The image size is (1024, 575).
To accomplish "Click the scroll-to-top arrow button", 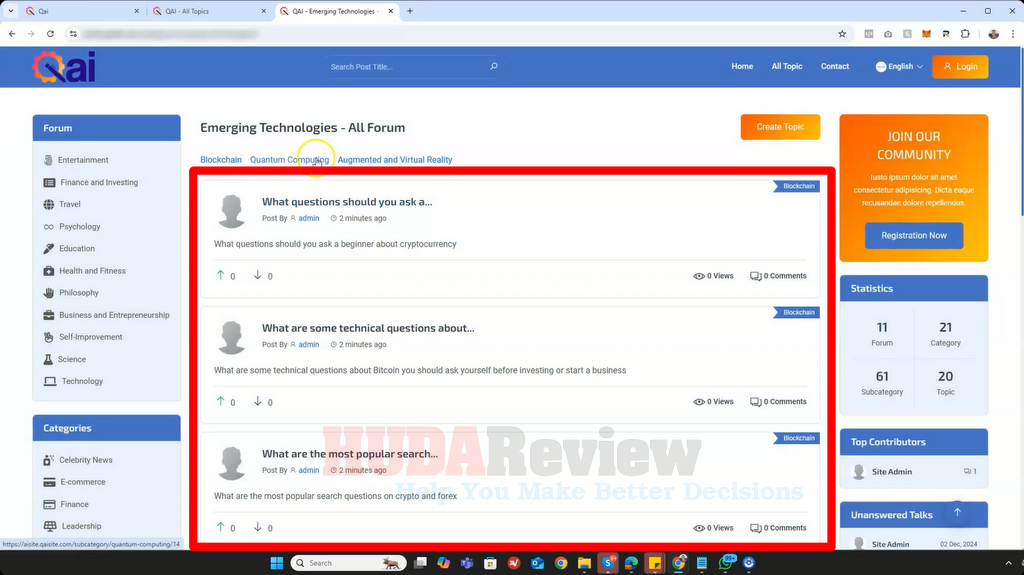I will click(x=957, y=512).
